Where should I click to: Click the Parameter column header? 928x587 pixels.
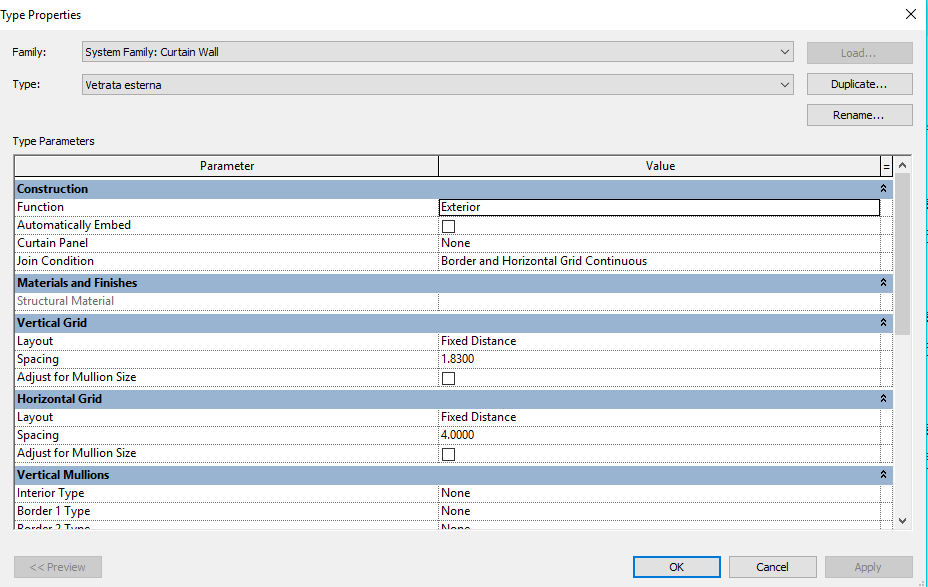[x=227, y=166]
